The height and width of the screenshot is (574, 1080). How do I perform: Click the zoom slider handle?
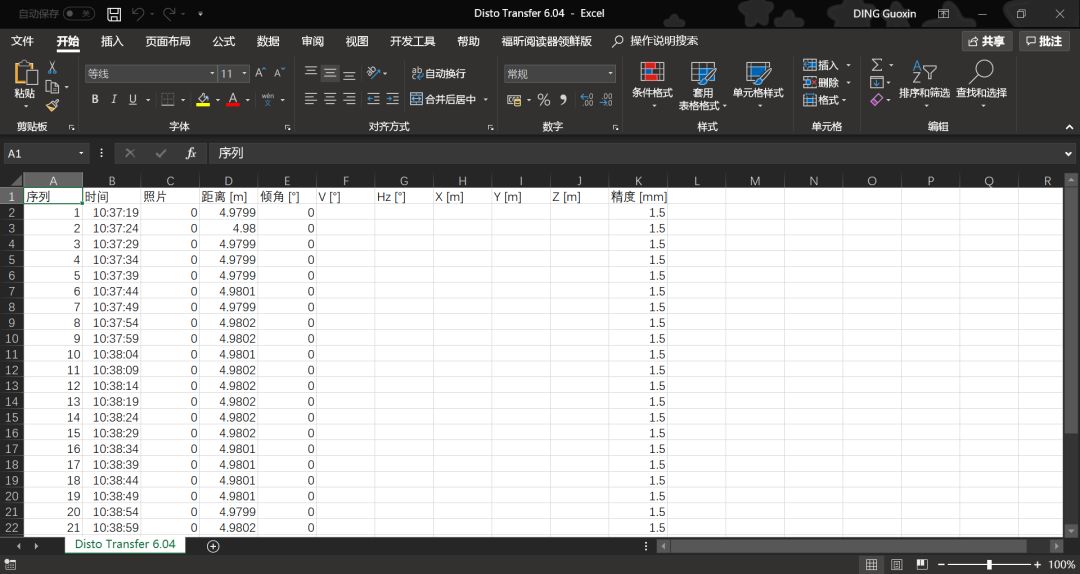point(989,565)
